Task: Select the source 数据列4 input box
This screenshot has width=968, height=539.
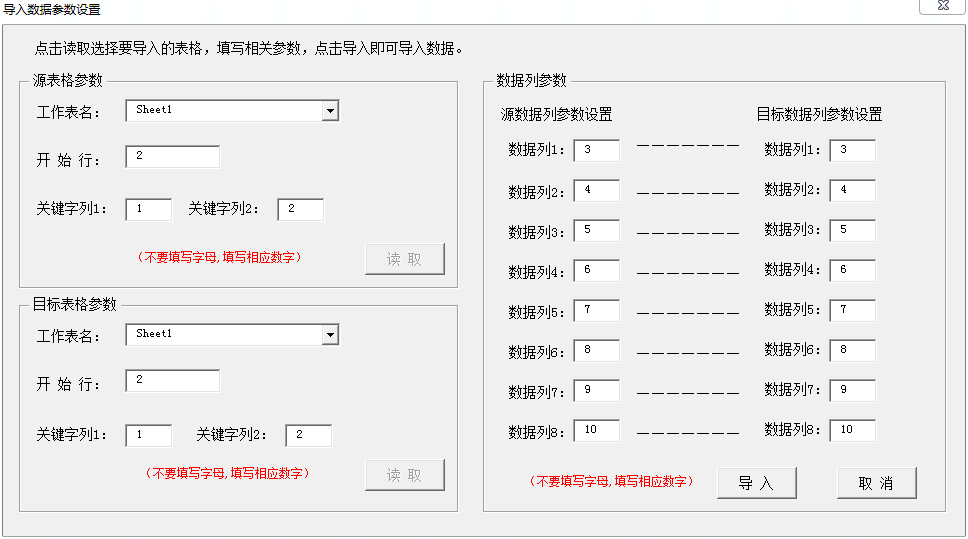Action: pos(596,271)
